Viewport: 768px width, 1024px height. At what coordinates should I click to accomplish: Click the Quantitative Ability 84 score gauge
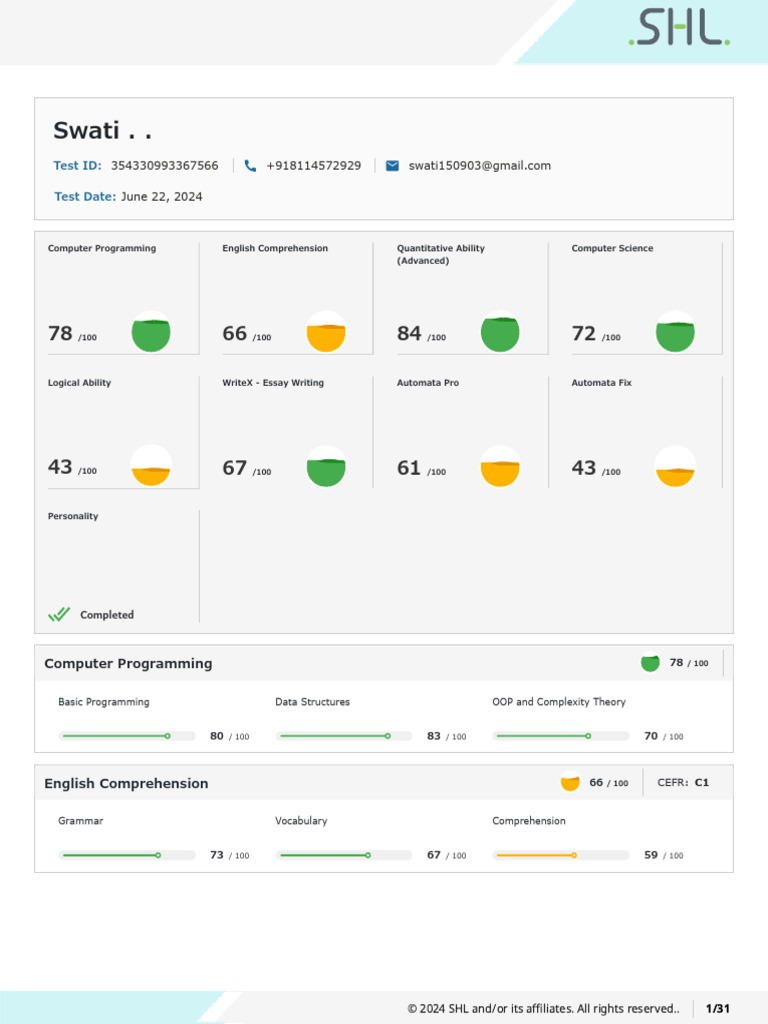pyautogui.click(x=500, y=332)
